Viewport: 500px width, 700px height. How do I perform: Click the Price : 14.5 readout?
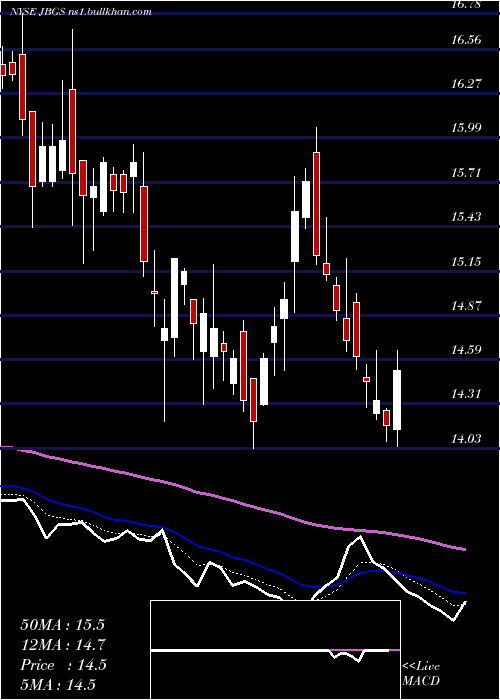63,665
